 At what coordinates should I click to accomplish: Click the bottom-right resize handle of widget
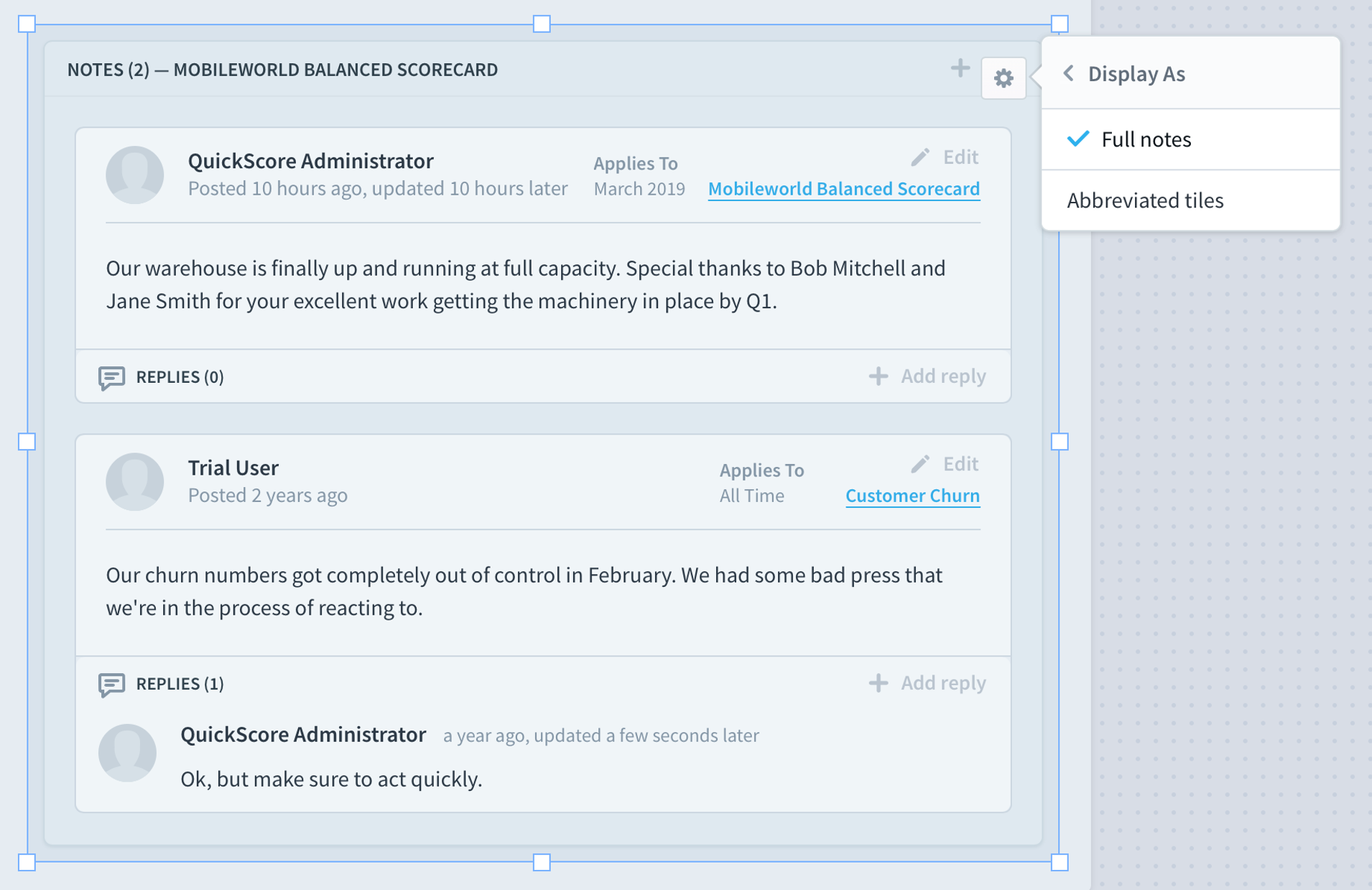click(x=1060, y=862)
